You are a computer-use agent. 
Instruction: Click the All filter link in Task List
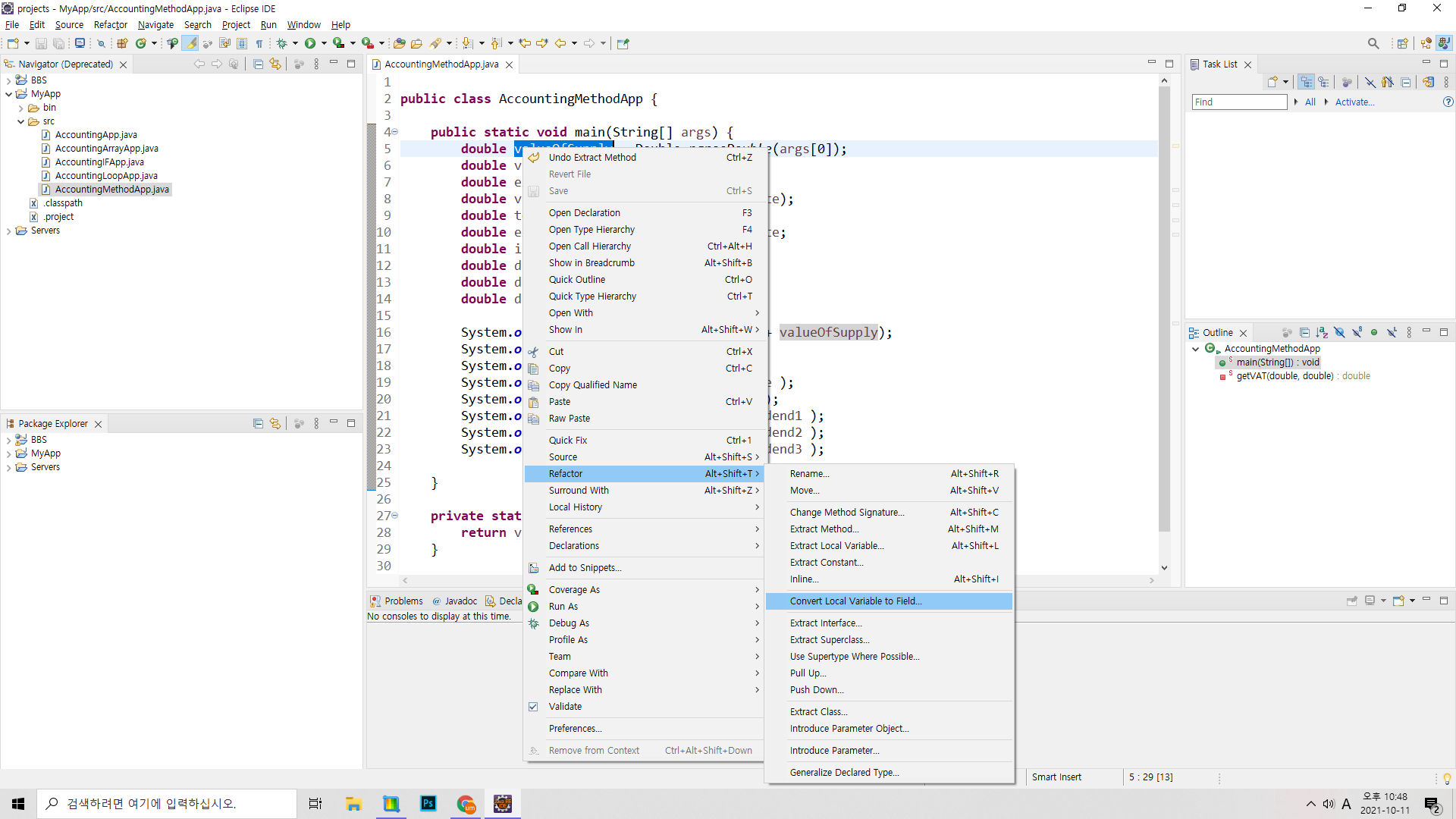pos(1310,102)
